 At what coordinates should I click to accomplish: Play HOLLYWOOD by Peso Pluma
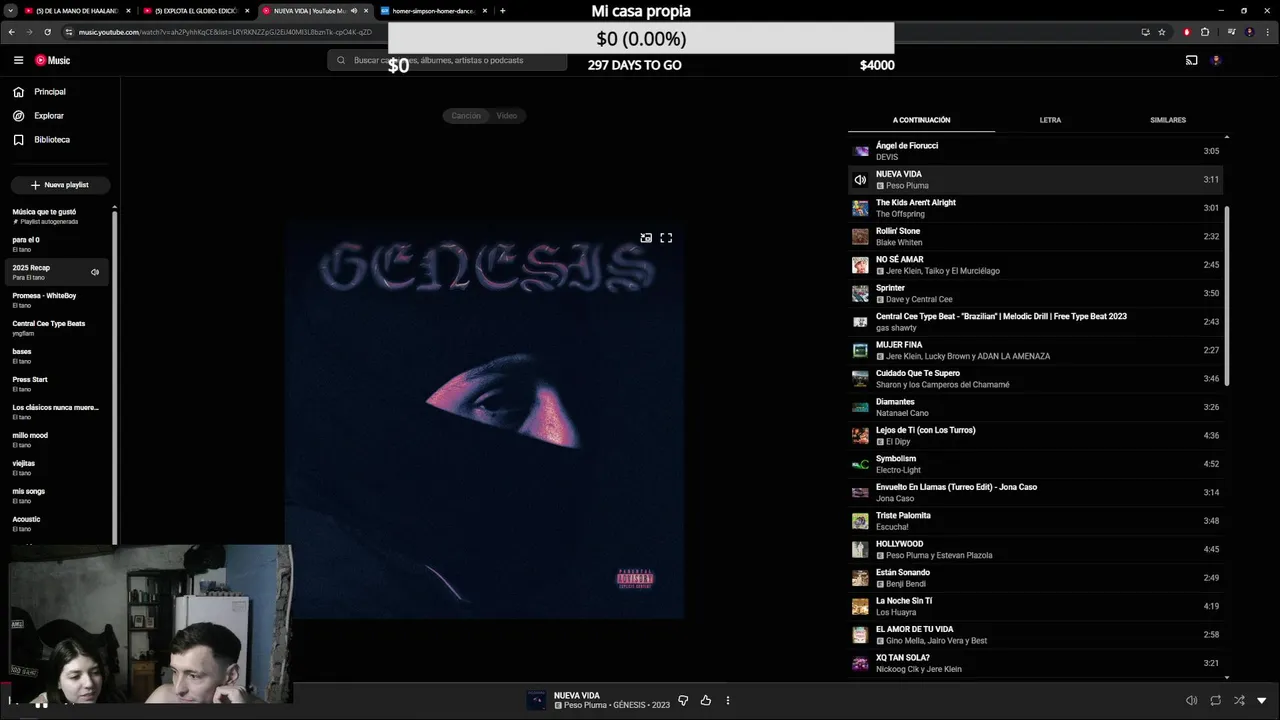coord(1035,550)
